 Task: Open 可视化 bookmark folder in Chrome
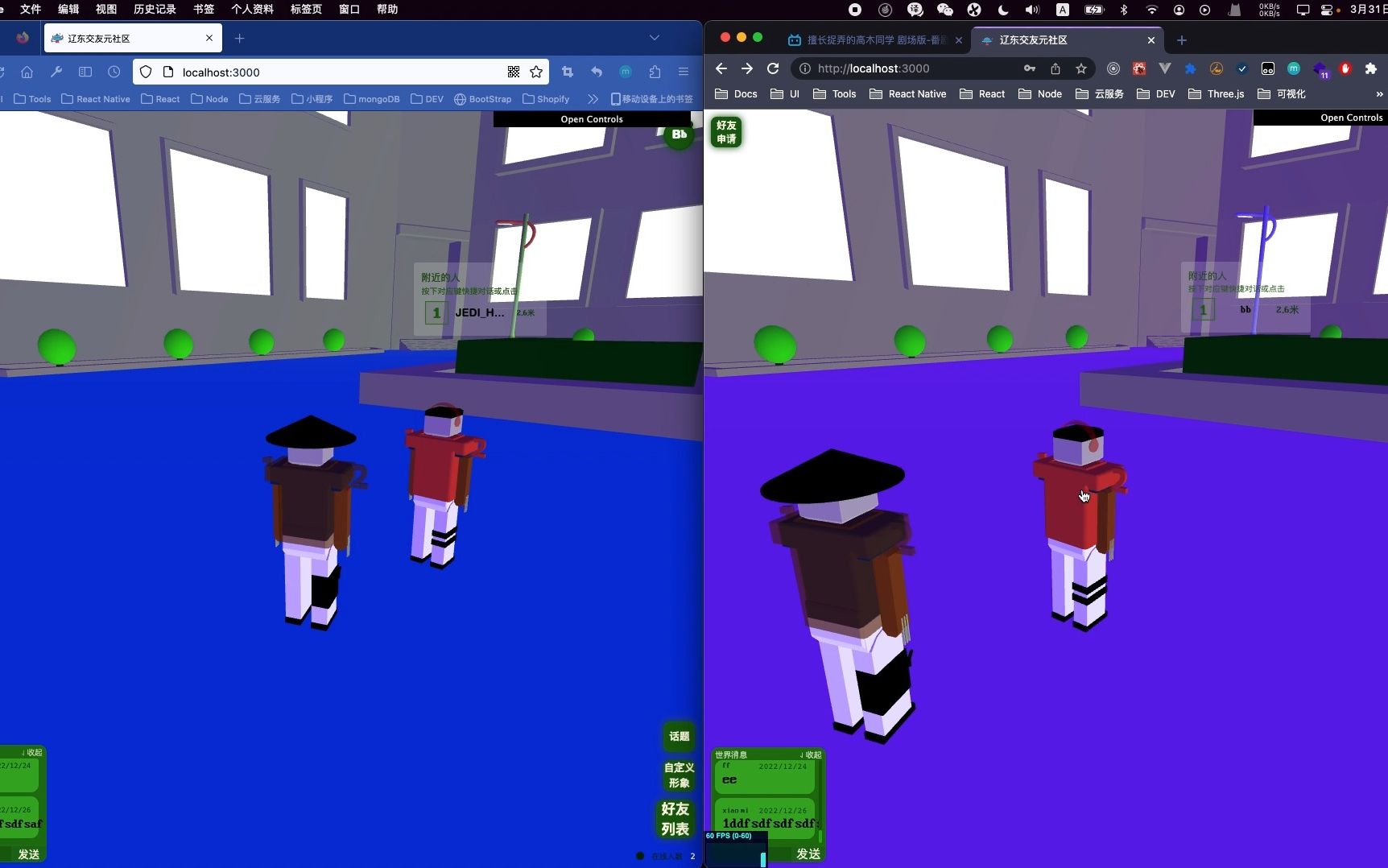(x=1282, y=94)
